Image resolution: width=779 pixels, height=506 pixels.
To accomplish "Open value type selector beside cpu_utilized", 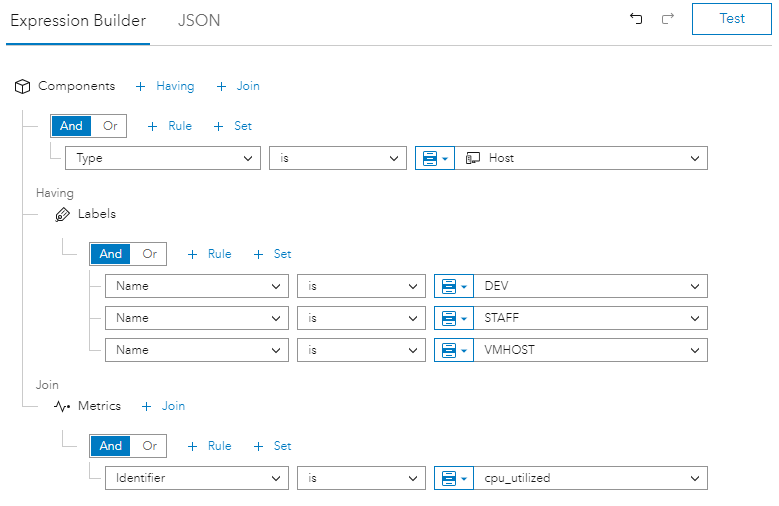I will tap(454, 478).
